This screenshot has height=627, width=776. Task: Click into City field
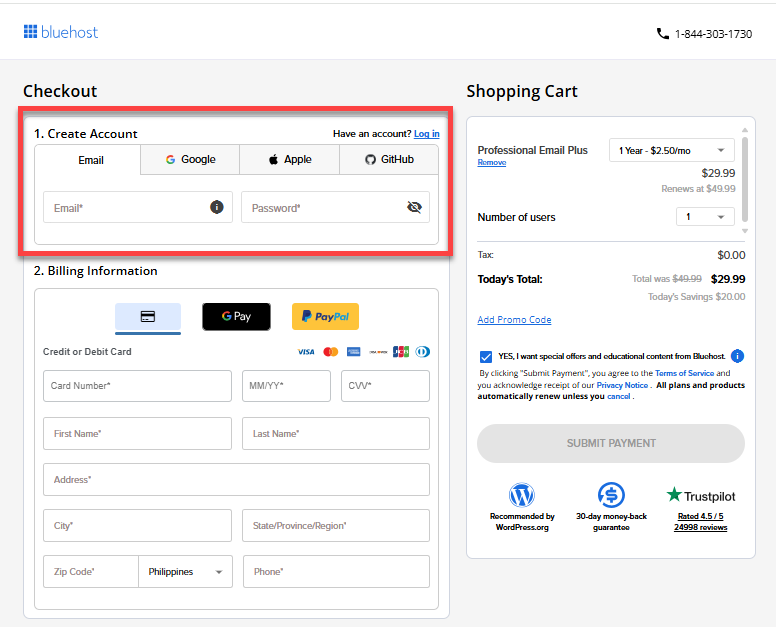click(x=138, y=526)
